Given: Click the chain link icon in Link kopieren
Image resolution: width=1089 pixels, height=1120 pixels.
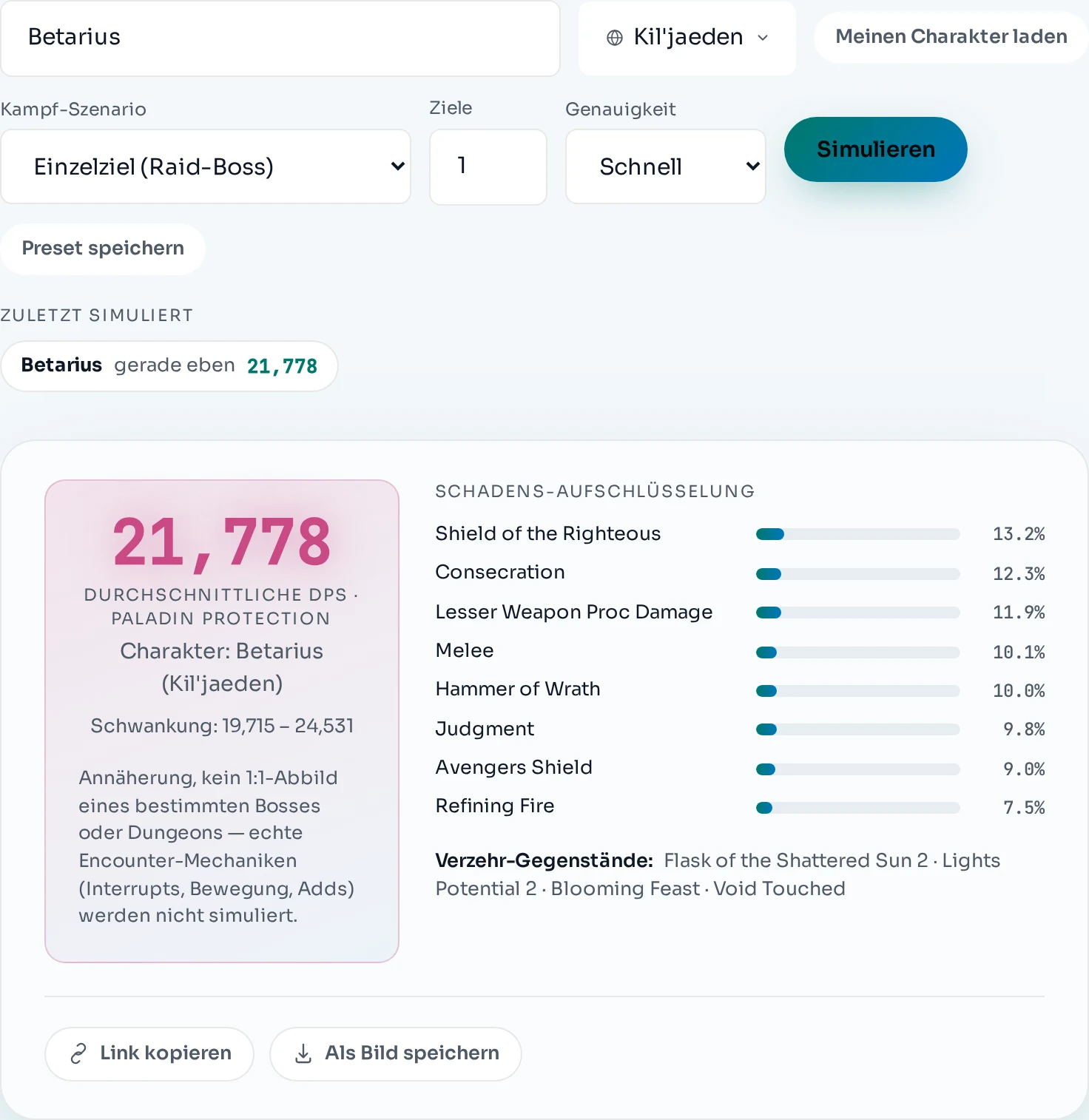Looking at the screenshot, I should pyautogui.click(x=78, y=1053).
